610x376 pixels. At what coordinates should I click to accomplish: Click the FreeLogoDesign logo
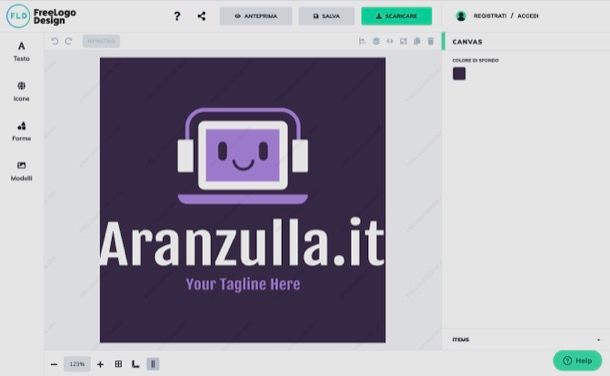click(41, 16)
